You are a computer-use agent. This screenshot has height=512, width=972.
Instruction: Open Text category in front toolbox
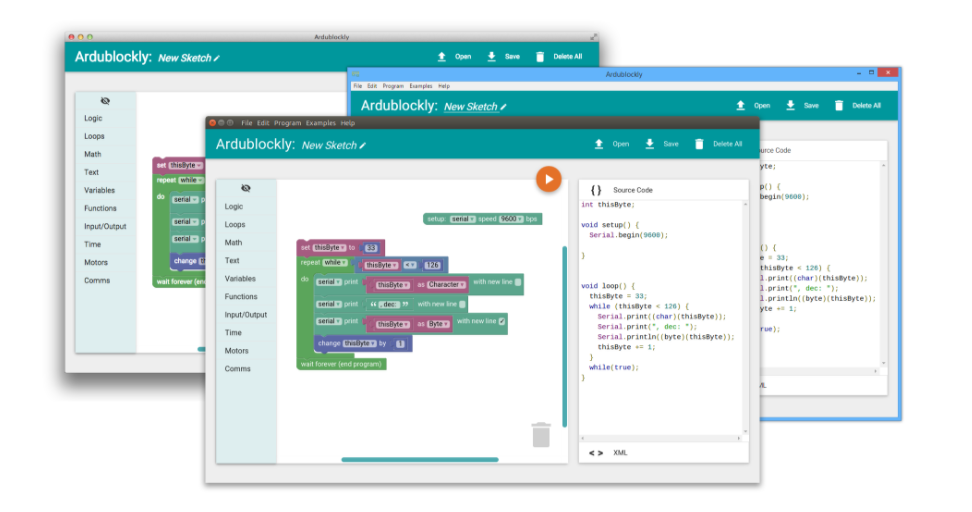(x=232, y=260)
